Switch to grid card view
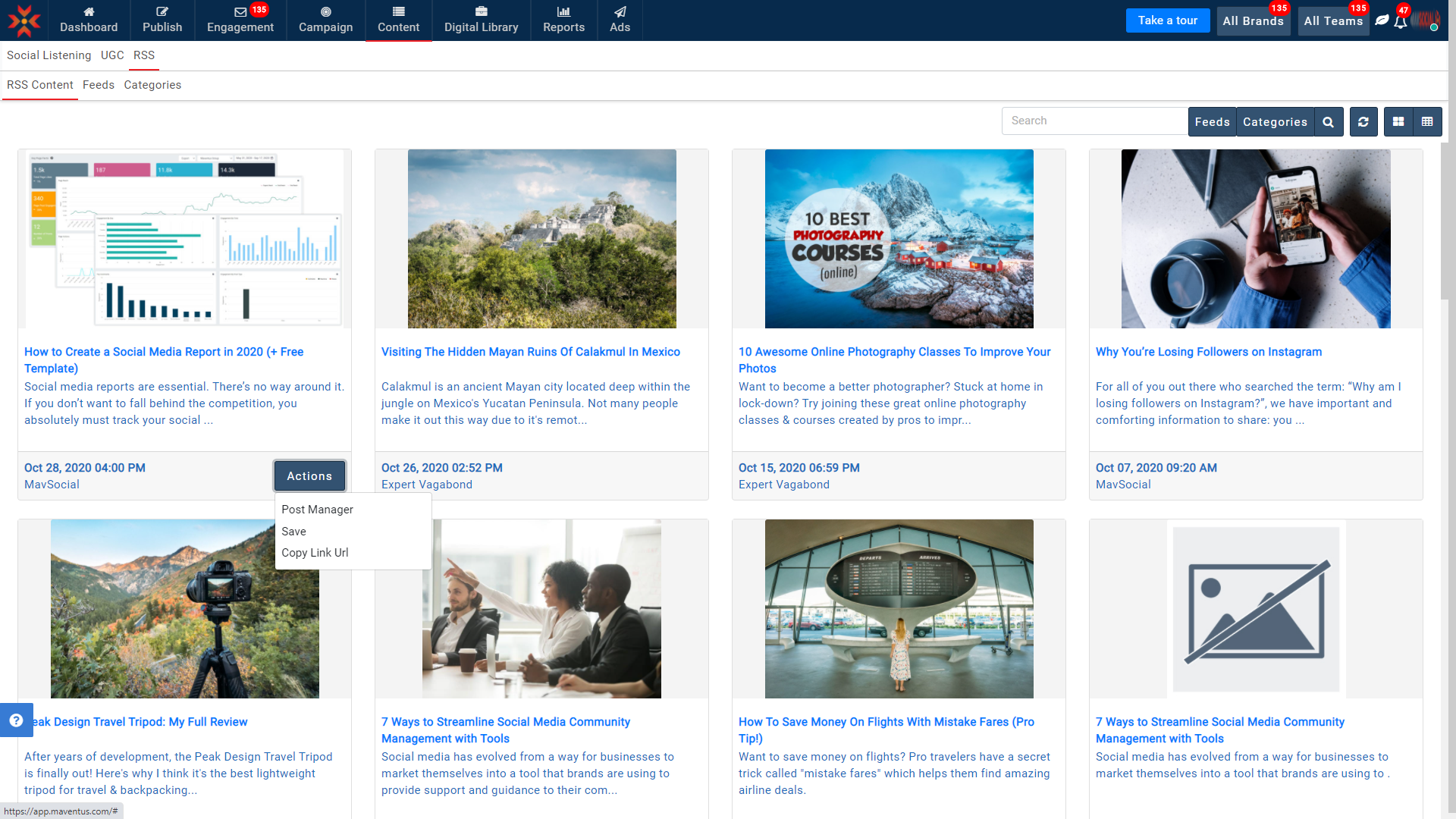The width and height of the screenshot is (1456, 819). click(1398, 122)
